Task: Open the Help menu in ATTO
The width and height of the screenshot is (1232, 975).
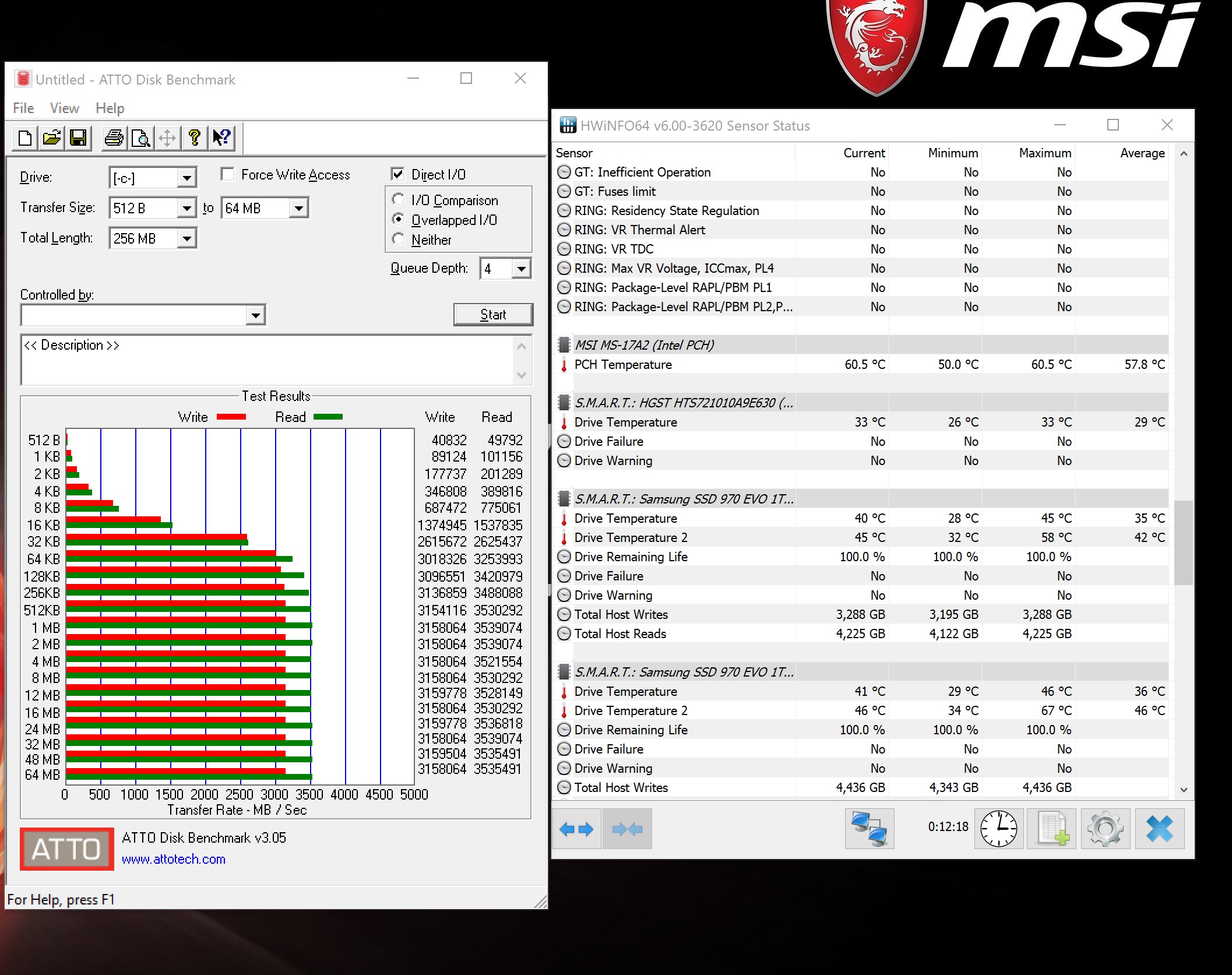Action: (110, 108)
